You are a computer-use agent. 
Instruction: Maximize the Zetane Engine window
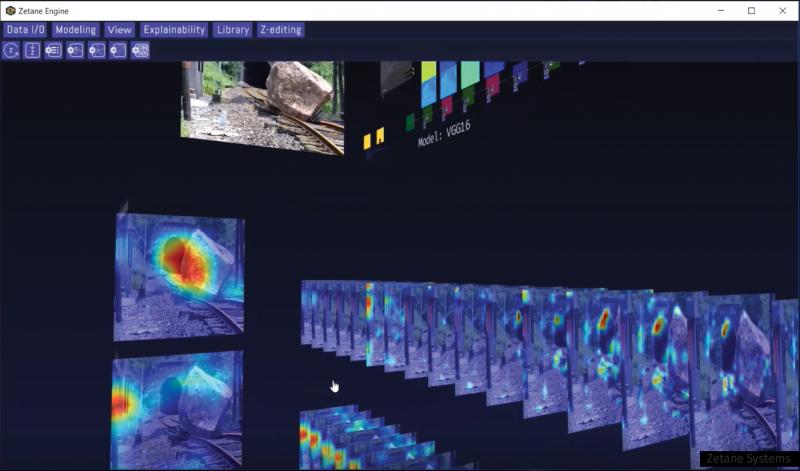click(752, 11)
